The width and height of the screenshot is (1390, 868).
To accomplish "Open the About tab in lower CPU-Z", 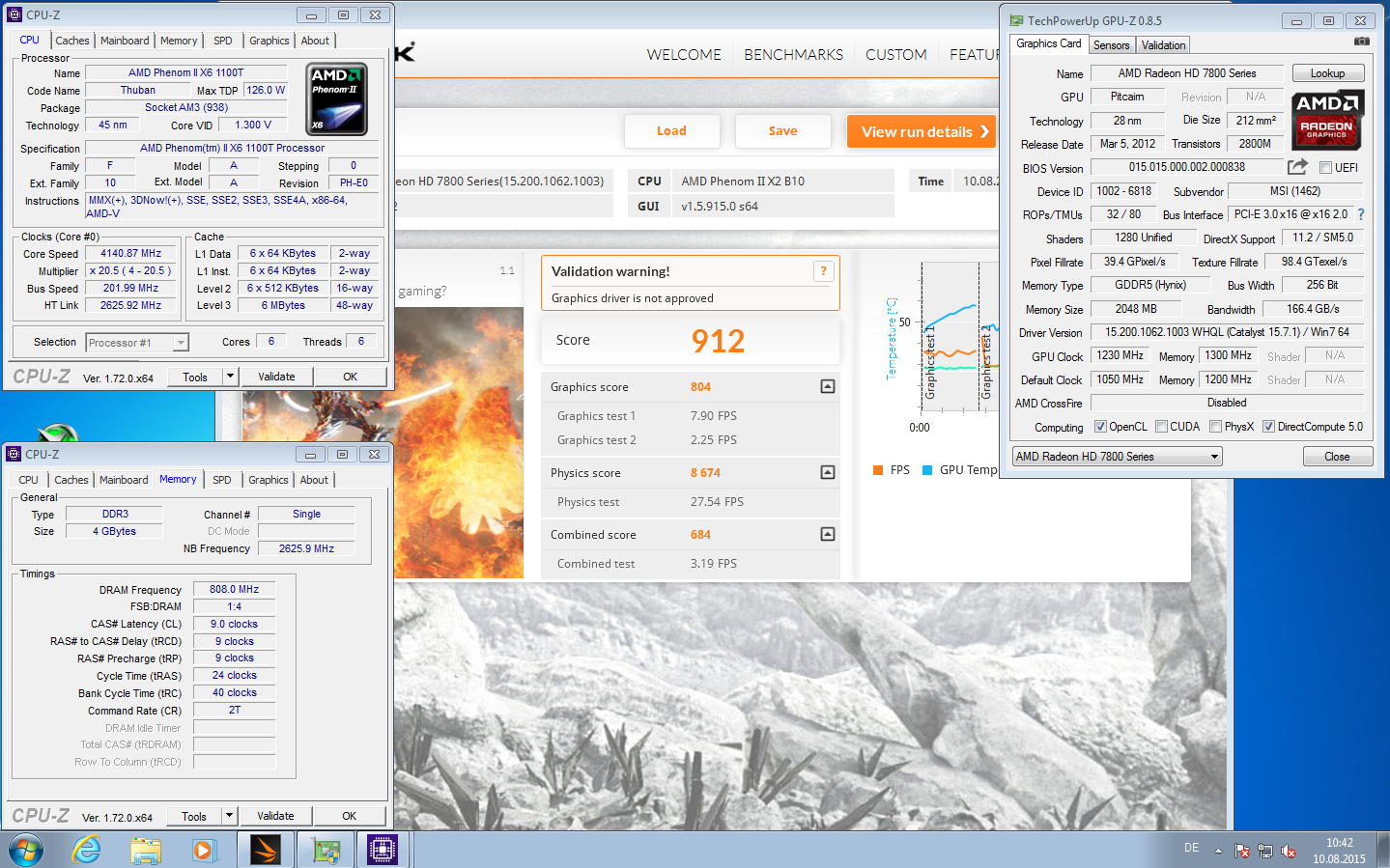I will point(314,480).
